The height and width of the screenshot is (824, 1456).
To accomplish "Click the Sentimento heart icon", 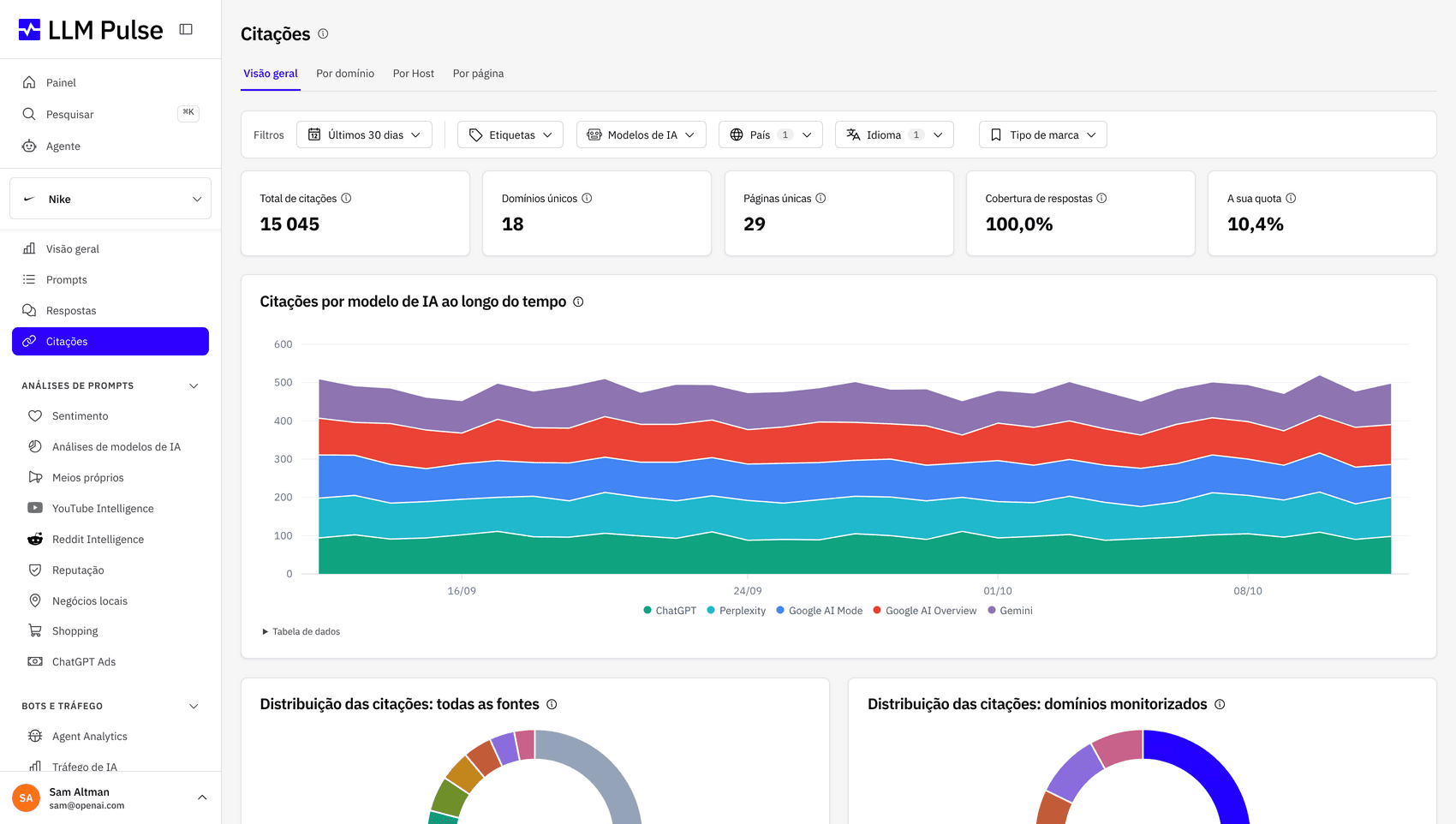I will [35, 415].
